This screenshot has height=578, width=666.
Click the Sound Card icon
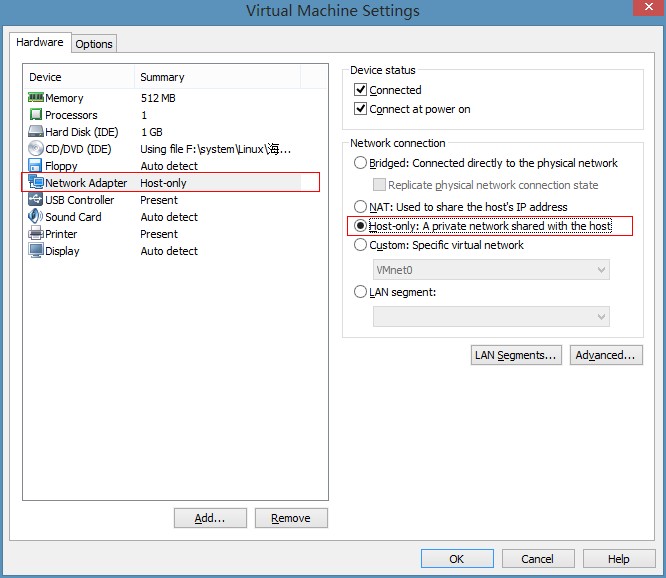[36, 217]
